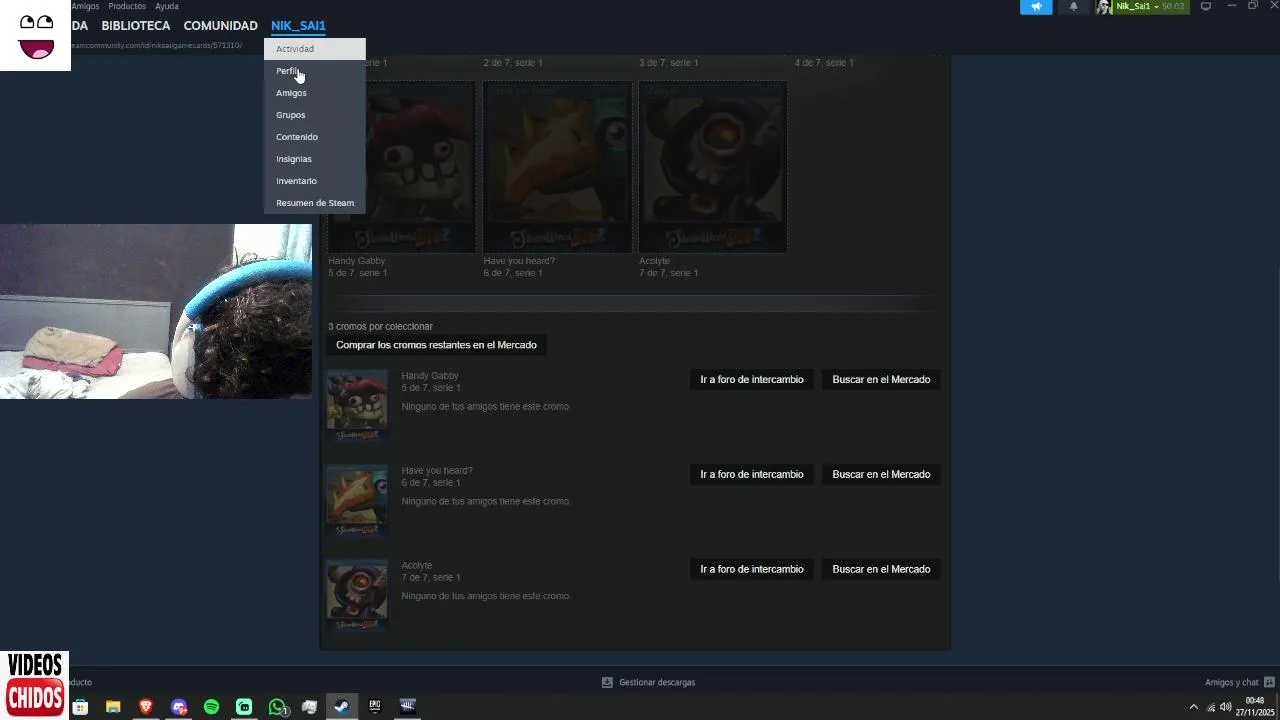Open Microsoft Store from the taskbar

81,707
